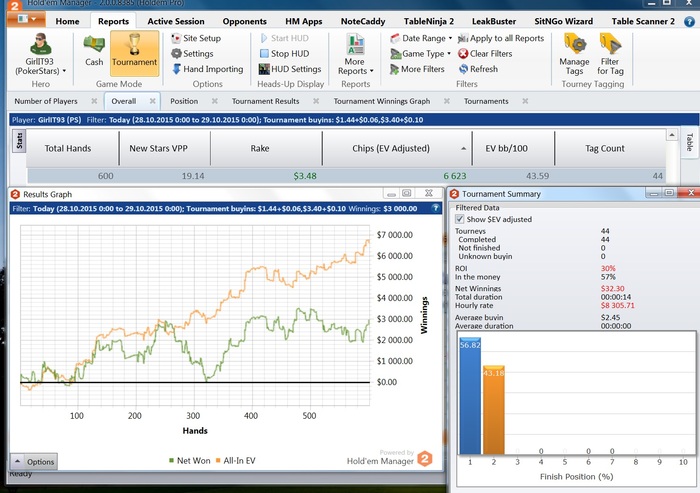Maximize the Results Graph panel
The width and height of the screenshot is (700, 493).
pyautogui.click(x=406, y=193)
